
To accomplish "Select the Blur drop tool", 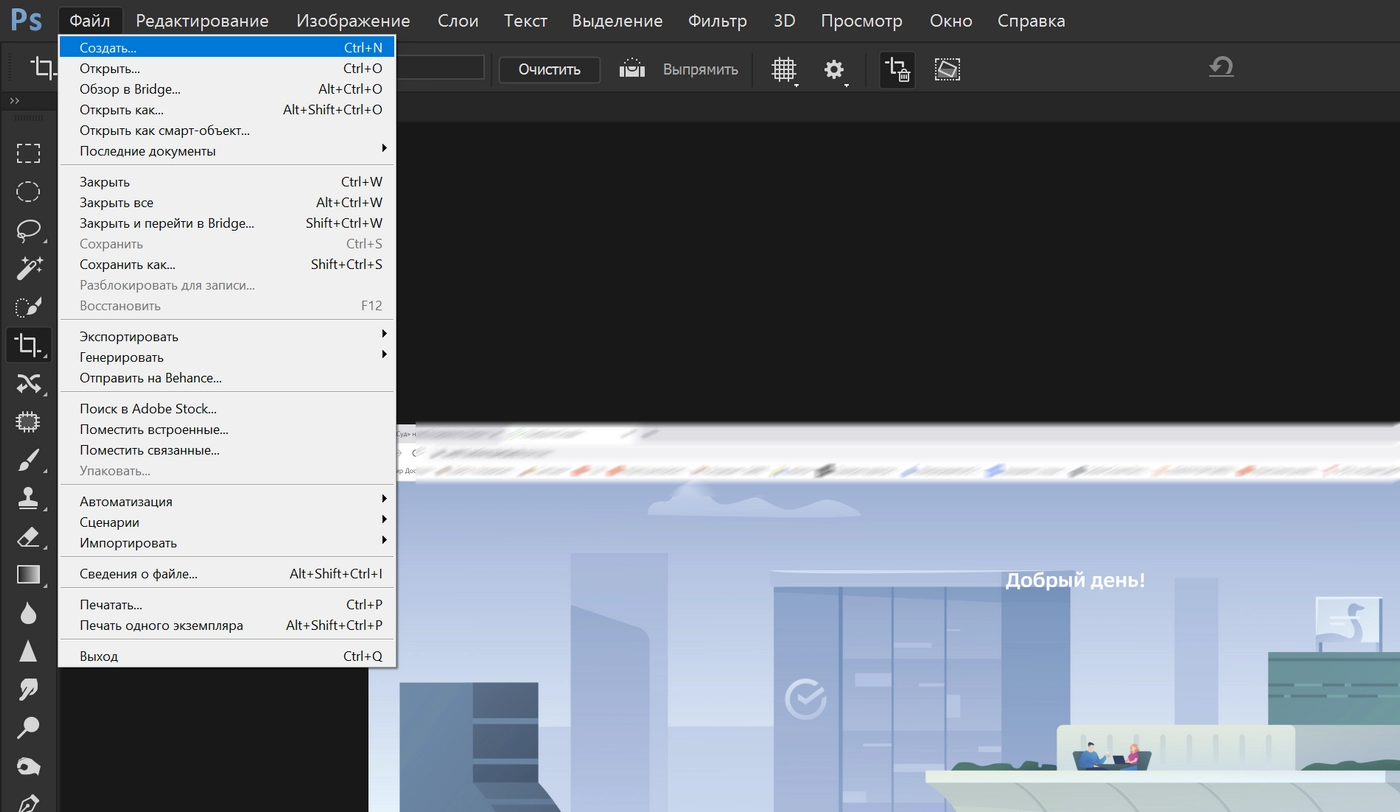I will 28,613.
